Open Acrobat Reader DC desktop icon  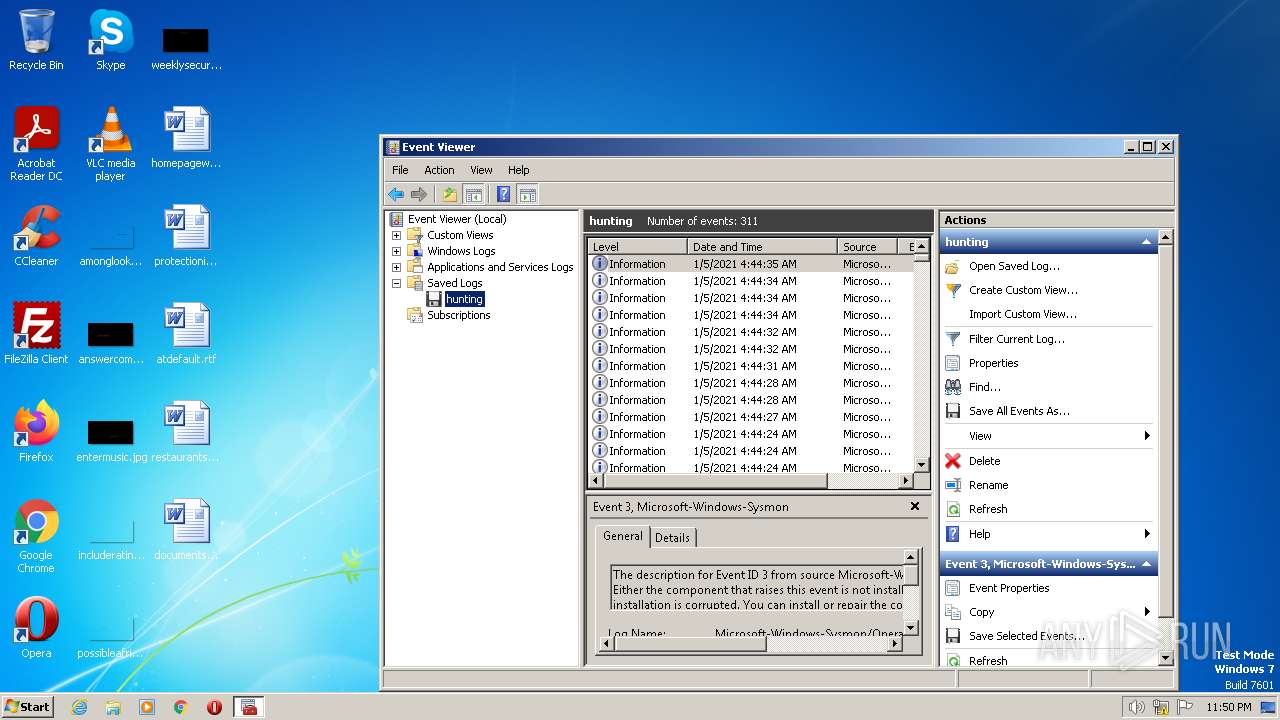click(36, 144)
